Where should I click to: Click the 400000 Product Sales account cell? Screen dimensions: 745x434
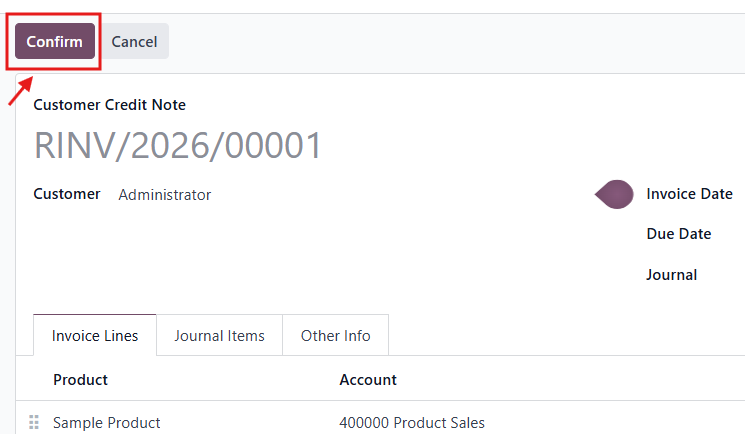[x=412, y=423]
